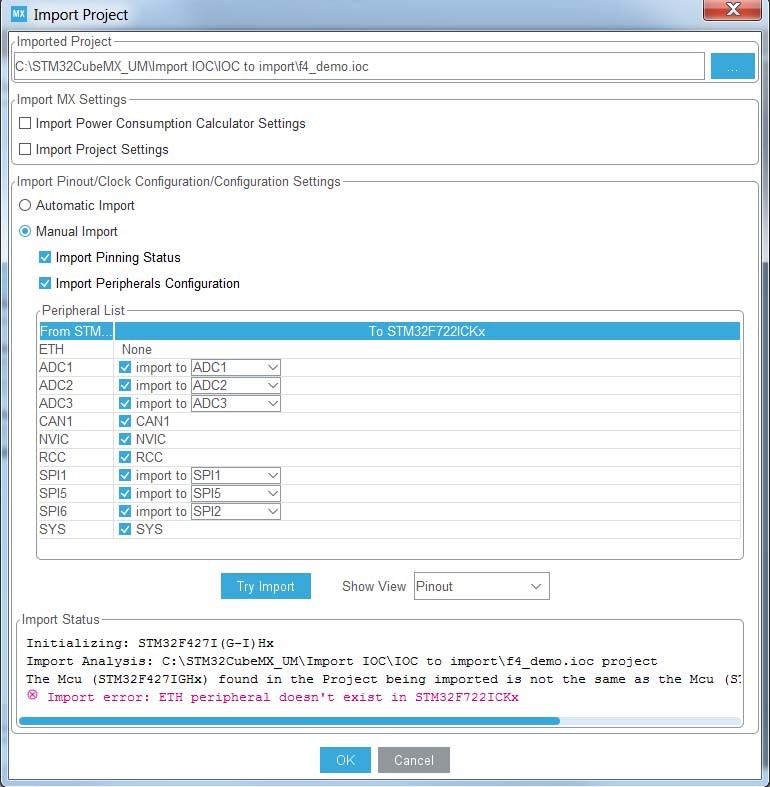Click NVIC source peripheral cell

click(x=76, y=439)
